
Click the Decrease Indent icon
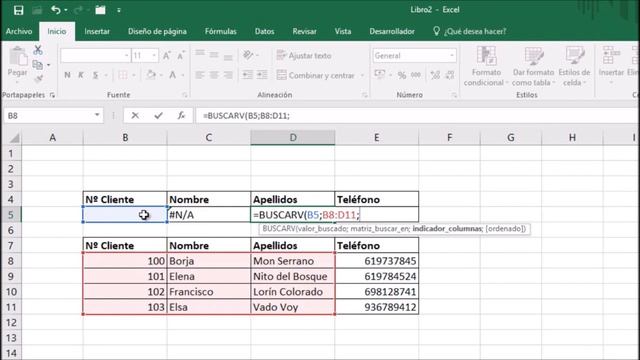247,75
